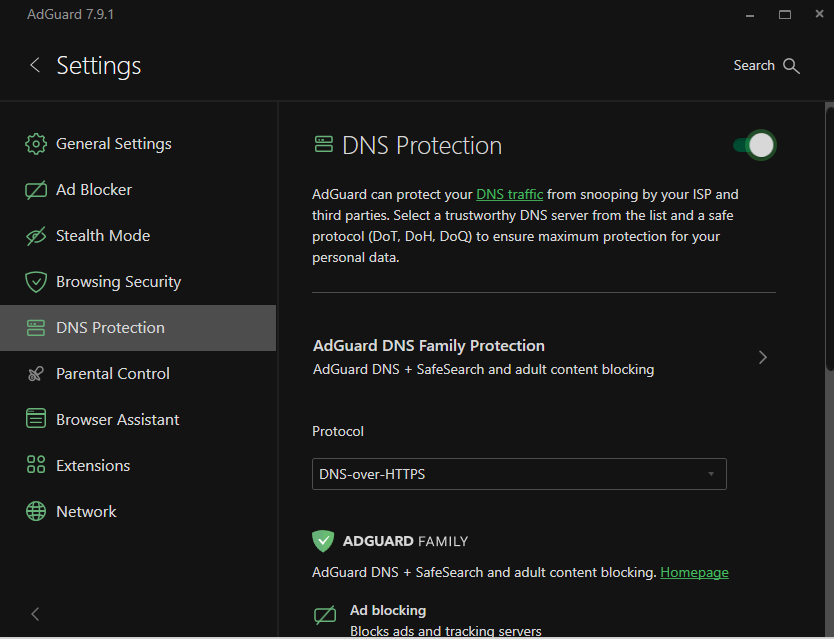Click the Browsing Security shield icon
This screenshot has width=834, height=639.
point(36,282)
